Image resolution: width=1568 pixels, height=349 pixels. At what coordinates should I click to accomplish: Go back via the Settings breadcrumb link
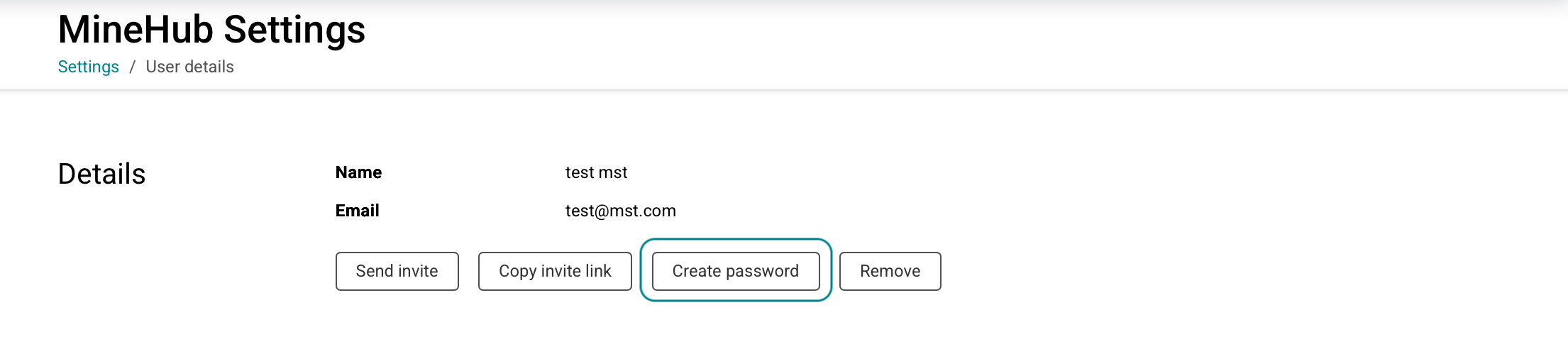tap(88, 67)
